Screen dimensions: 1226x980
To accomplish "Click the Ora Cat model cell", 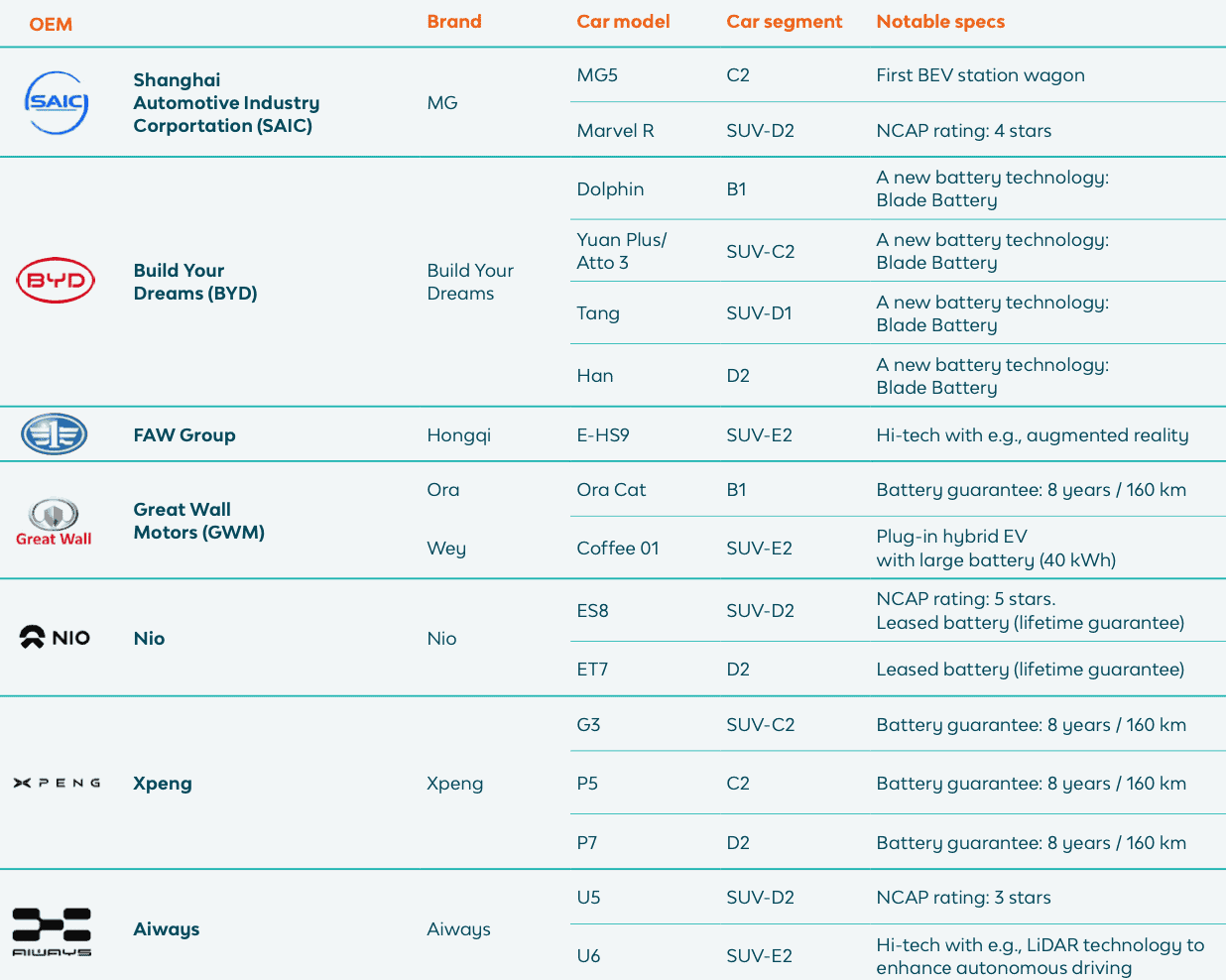I will pos(611,490).
